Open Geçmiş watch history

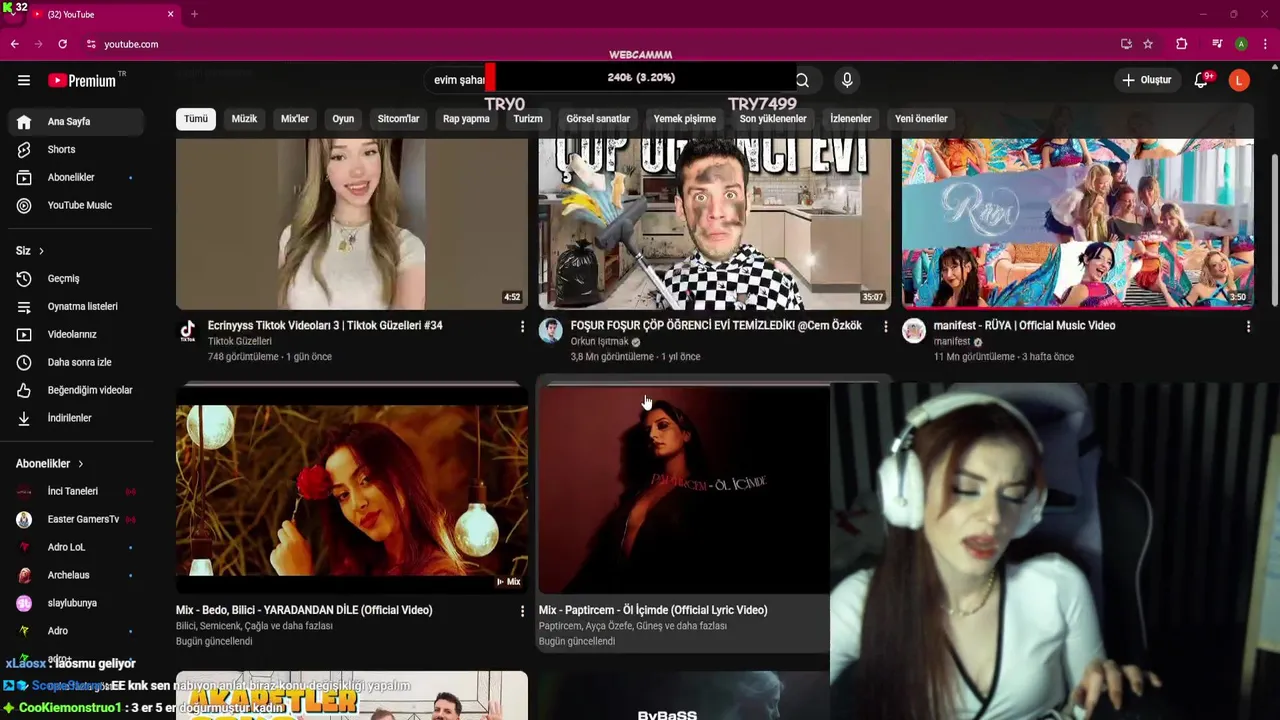(x=76, y=279)
